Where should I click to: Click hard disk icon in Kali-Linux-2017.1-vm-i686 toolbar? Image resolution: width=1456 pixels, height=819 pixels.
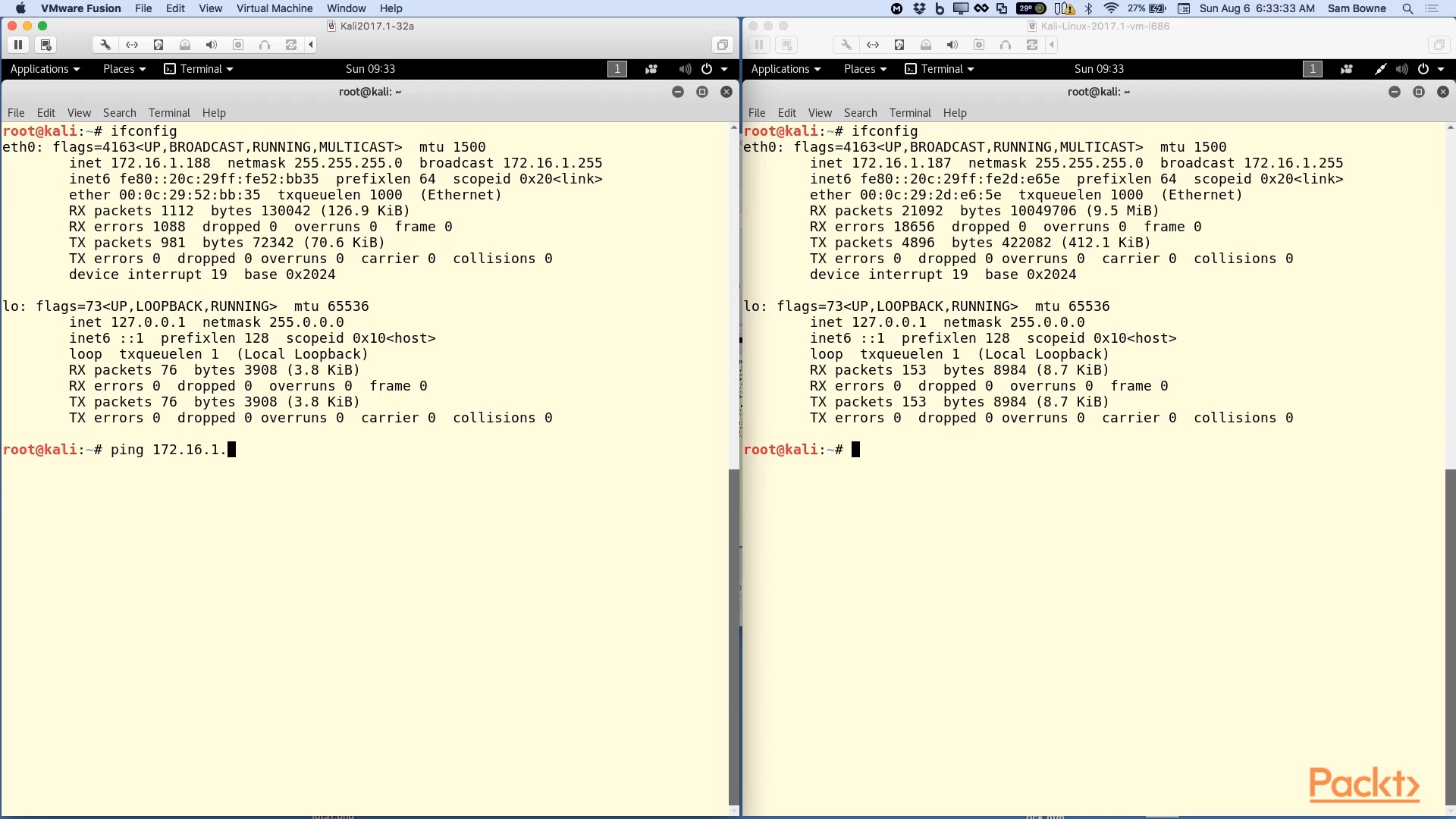pos(899,45)
